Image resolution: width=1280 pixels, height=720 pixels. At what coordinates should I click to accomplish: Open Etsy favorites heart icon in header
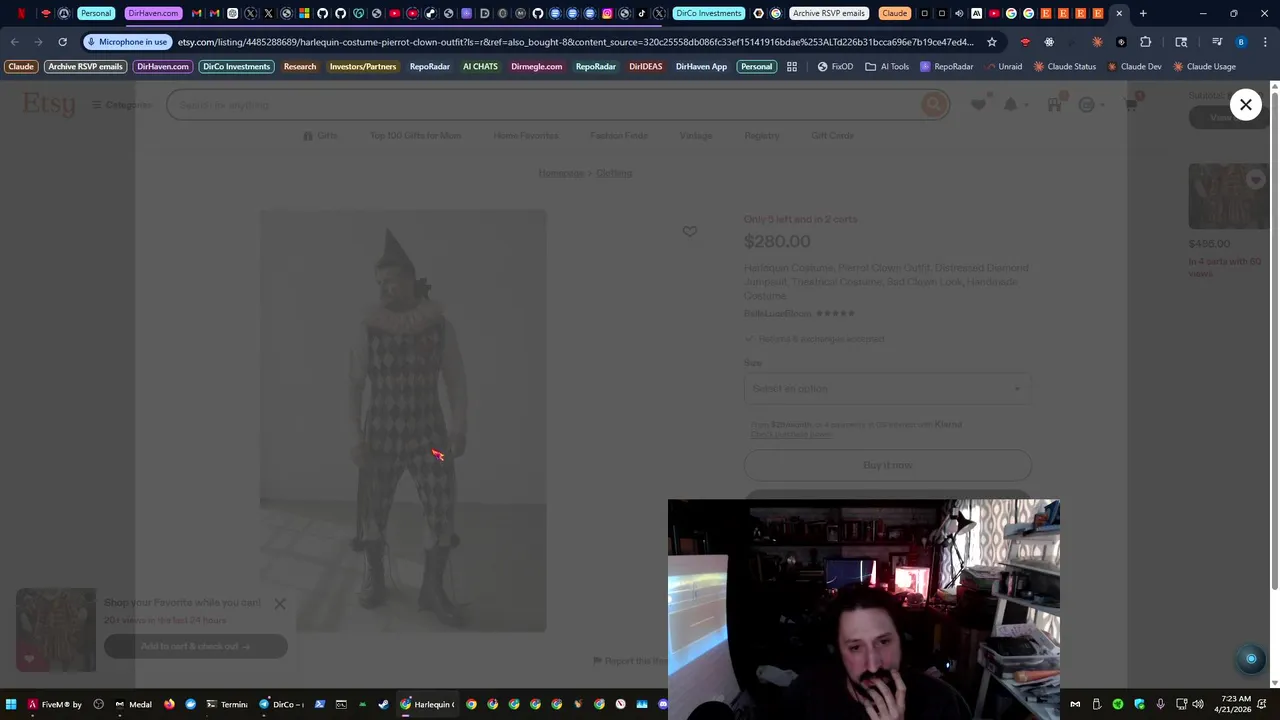[978, 105]
